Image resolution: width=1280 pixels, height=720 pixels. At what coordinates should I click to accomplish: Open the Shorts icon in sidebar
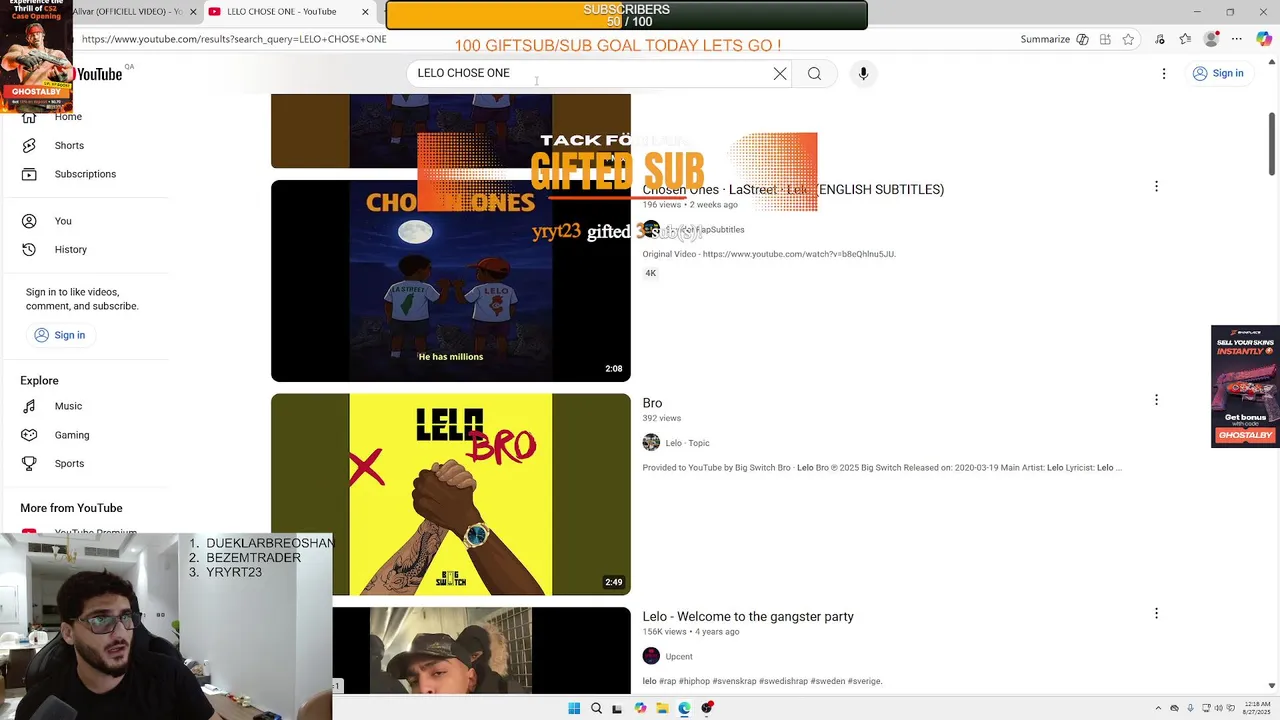click(29, 145)
